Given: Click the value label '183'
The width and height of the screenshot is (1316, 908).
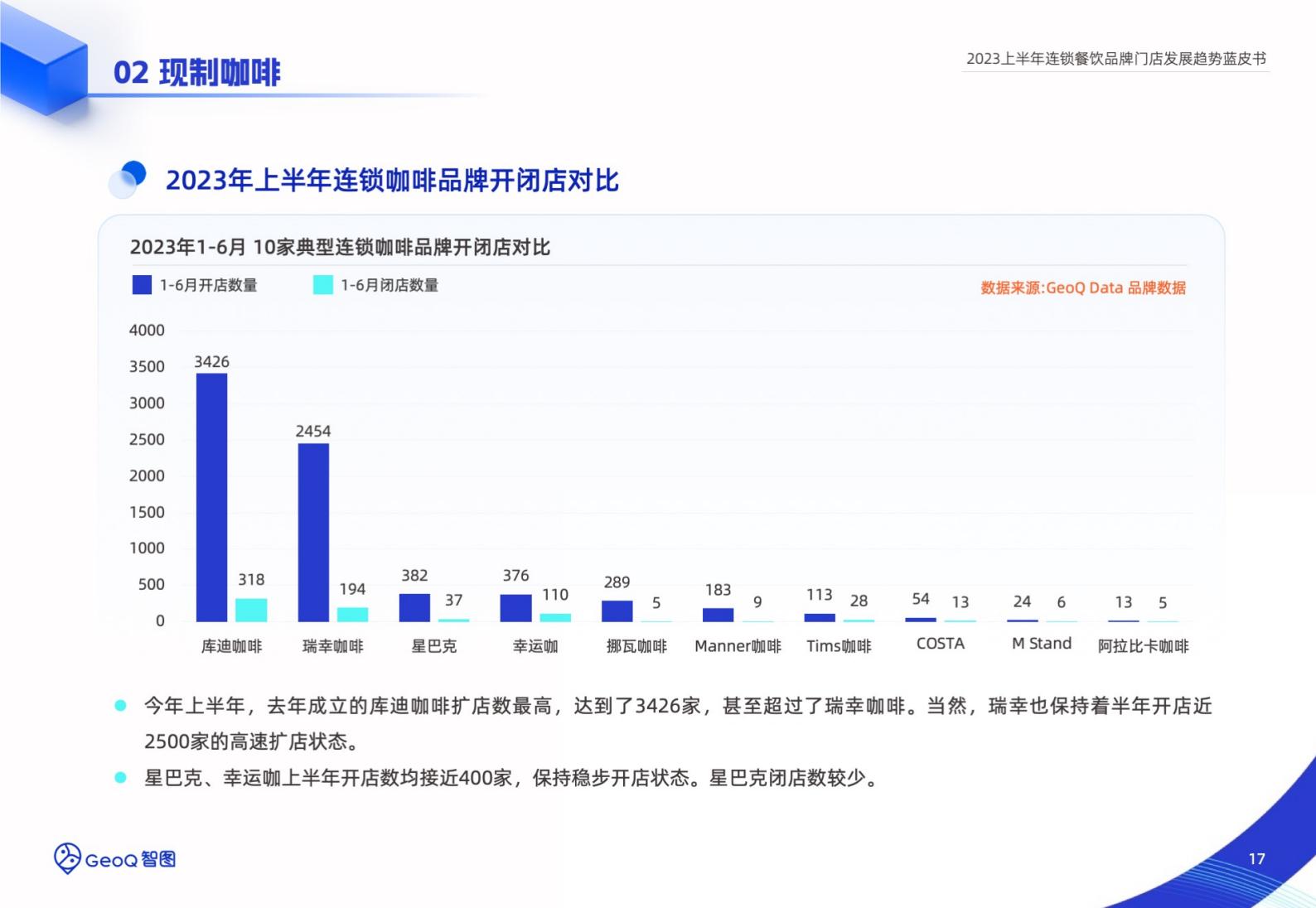Looking at the screenshot, I should (718, 590).
